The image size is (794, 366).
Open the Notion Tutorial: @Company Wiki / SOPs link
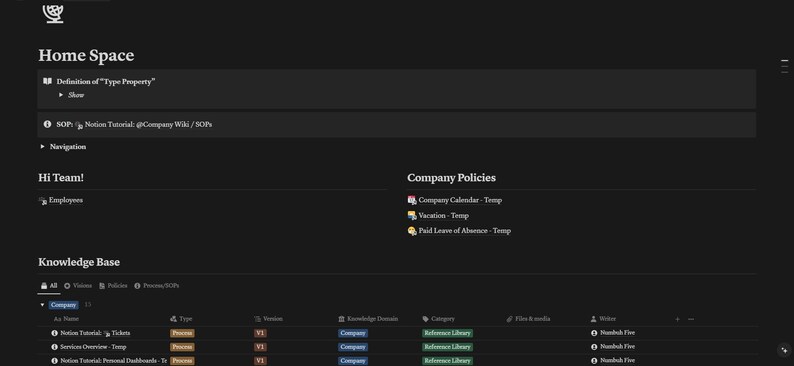pyautogui.click(x=148, y=124)
